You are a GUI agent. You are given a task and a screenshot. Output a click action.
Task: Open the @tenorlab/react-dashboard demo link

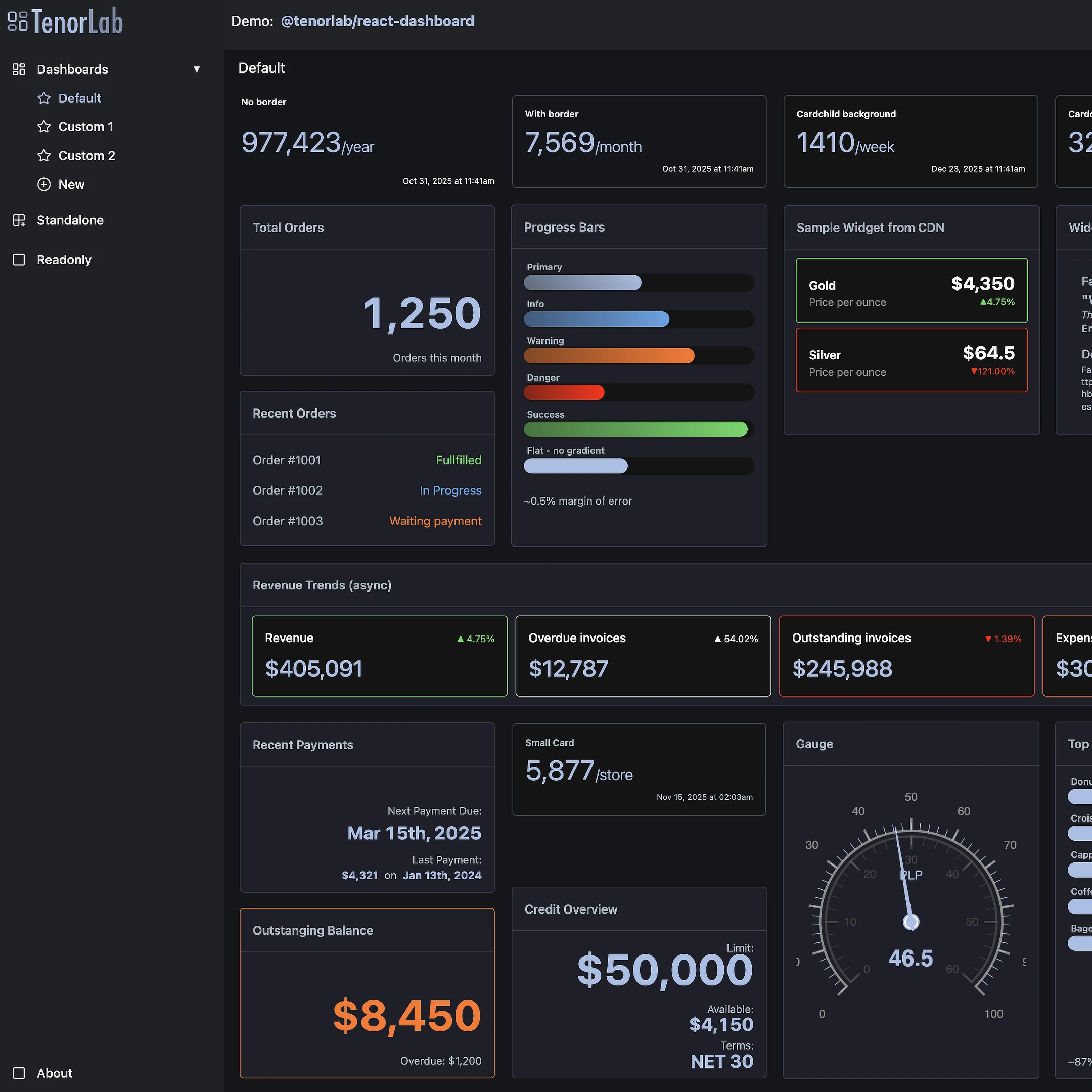tap(377, 21)
